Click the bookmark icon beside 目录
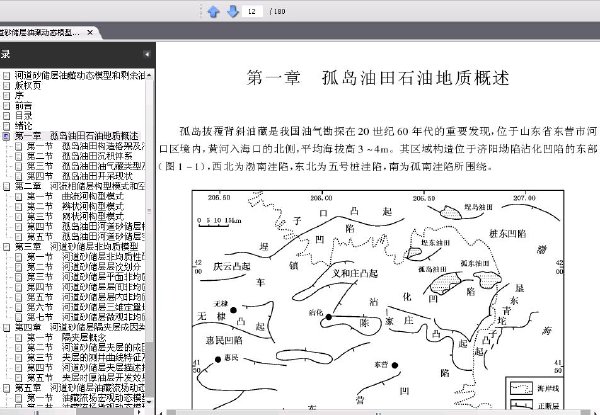This screenshot has width=600, height=415. (x=6, y=116)
